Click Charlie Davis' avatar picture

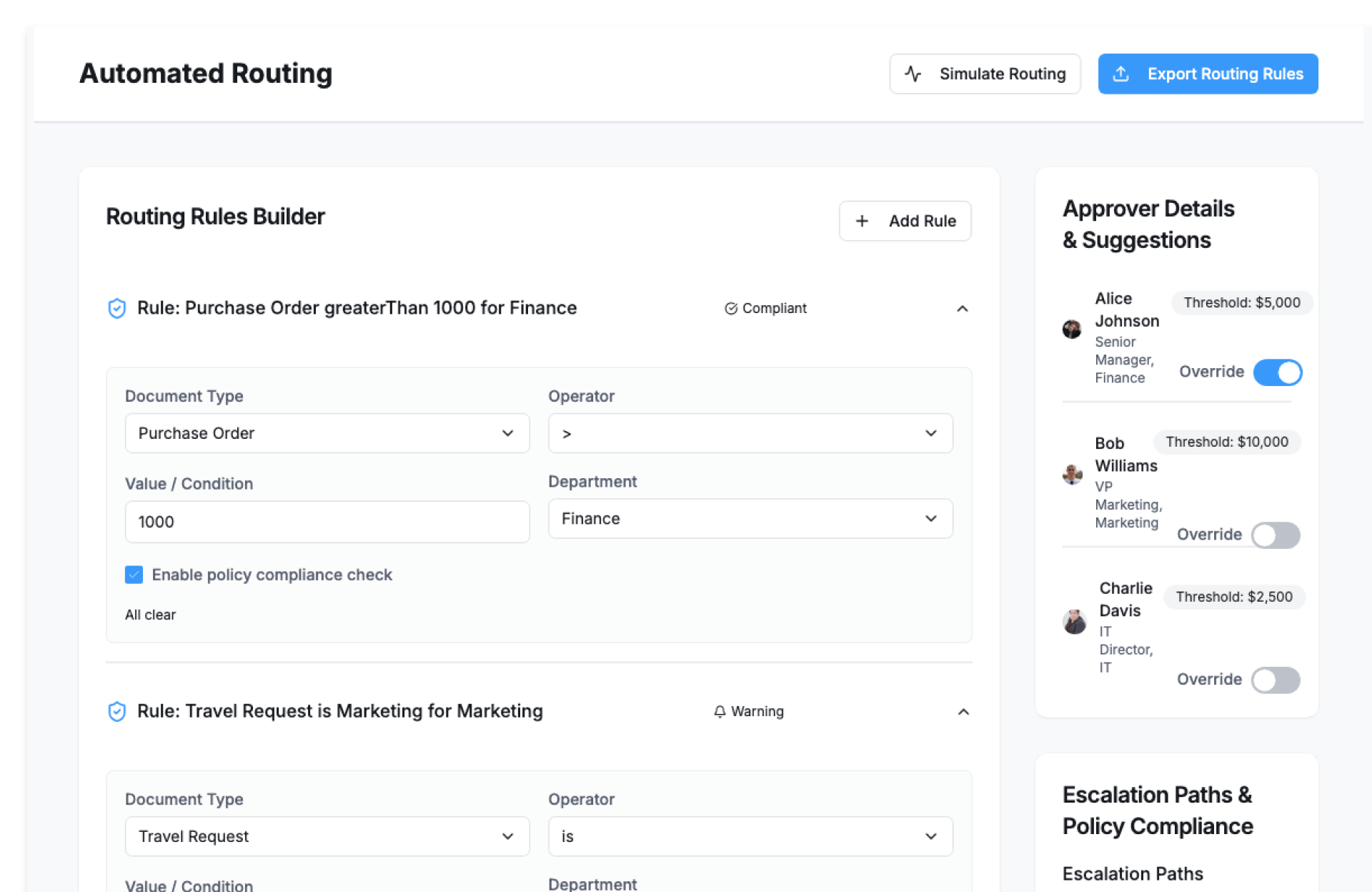[x=1074, y=621]
